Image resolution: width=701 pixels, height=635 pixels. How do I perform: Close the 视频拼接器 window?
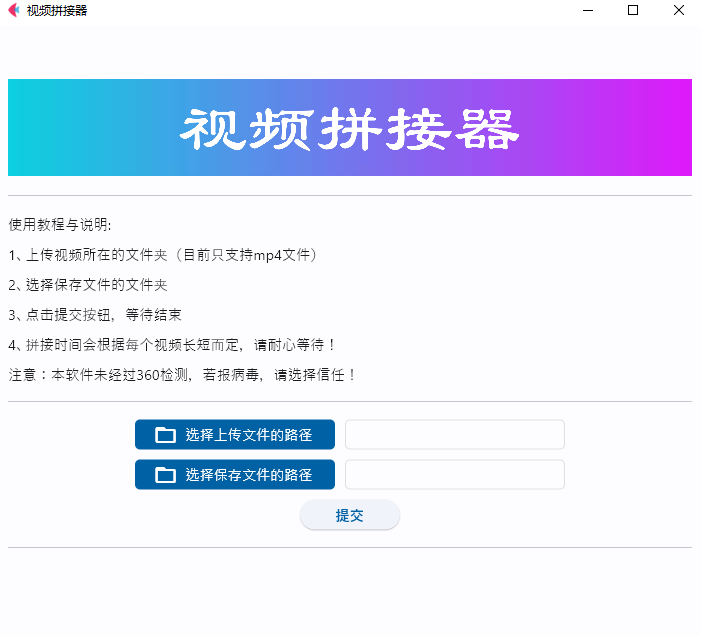click(678, 11)
